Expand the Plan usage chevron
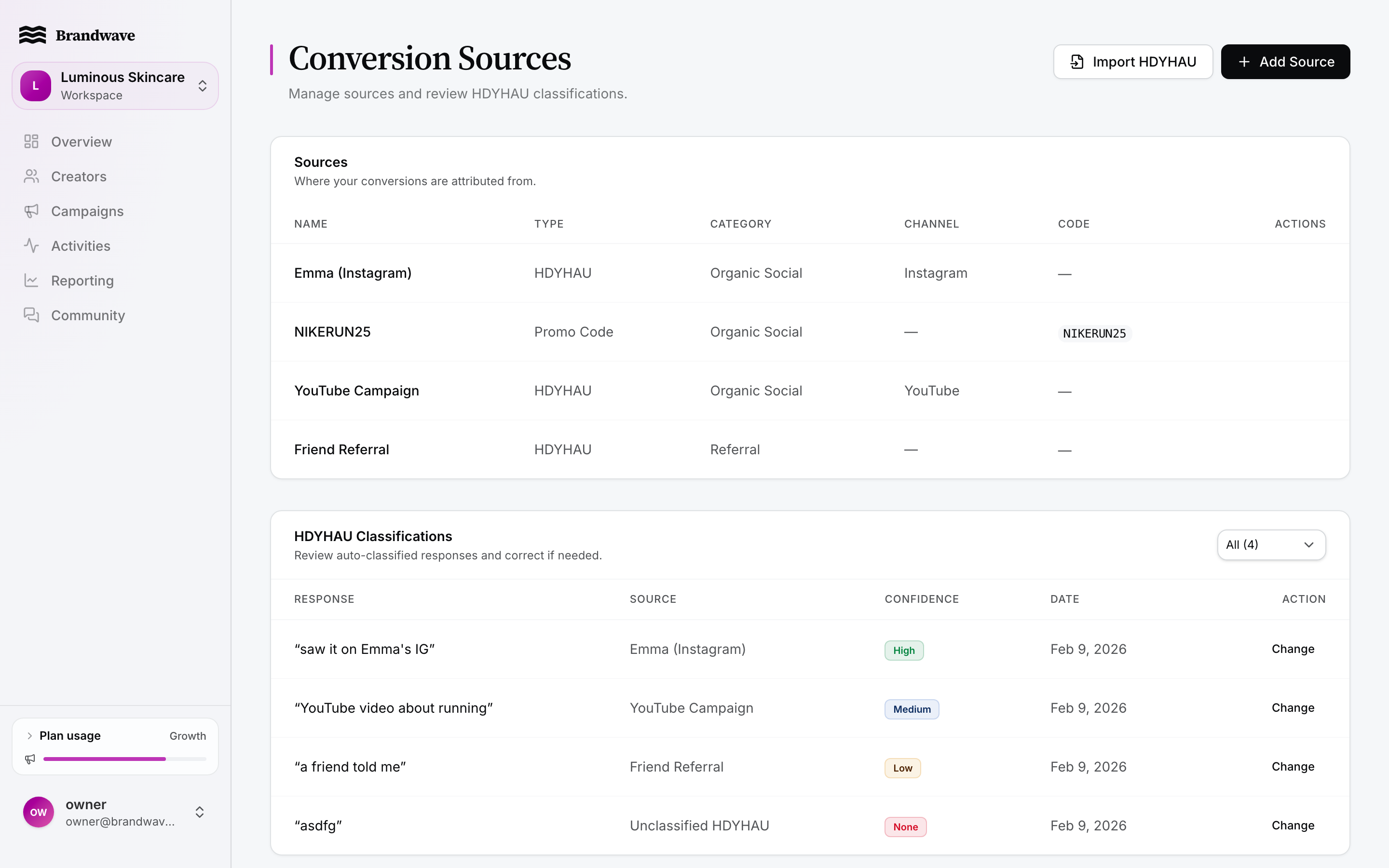This screenshot has width=1389, height=868. pos(29,736)
